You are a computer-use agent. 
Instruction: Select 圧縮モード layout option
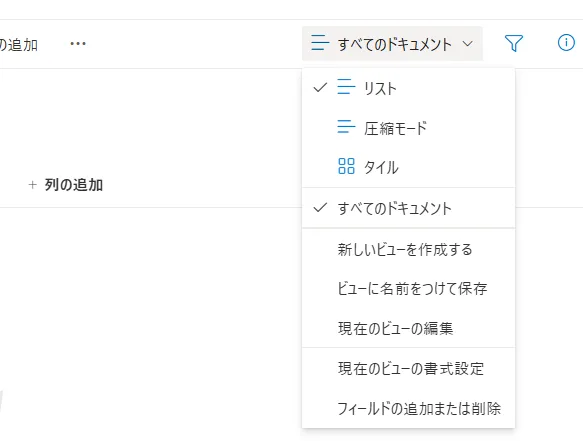coord(408,128)
